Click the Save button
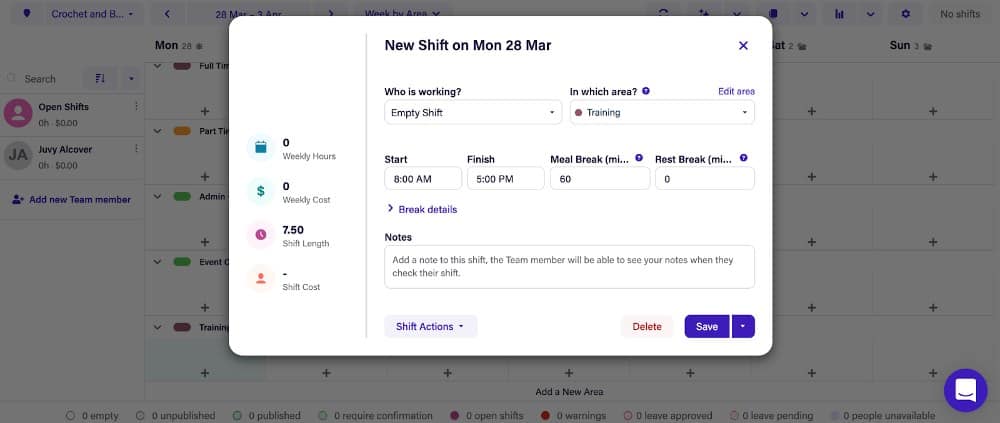Viewport: 1000px width, 423px height. click(x=707, y=327)
